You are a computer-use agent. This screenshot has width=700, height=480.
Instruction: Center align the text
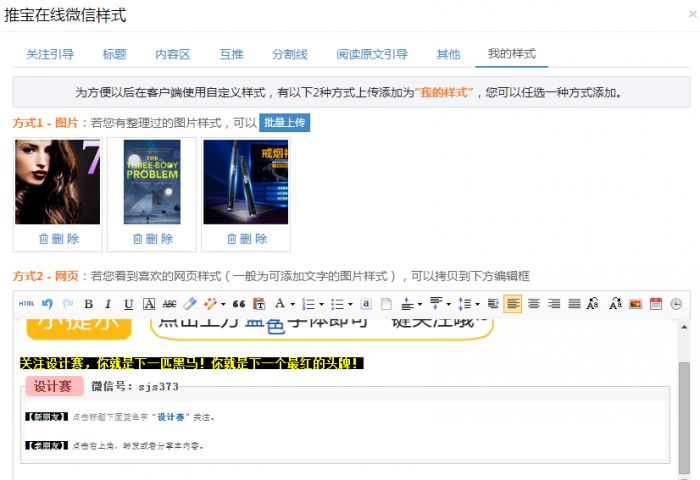(533, 304)
